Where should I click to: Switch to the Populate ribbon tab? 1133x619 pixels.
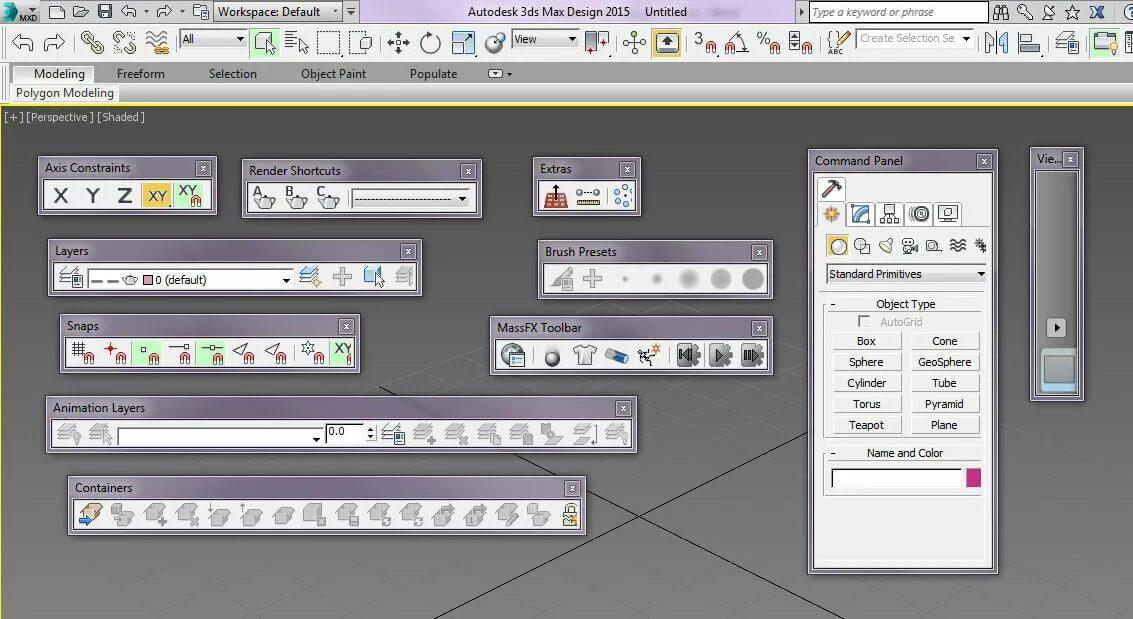[x=434, y=74]
